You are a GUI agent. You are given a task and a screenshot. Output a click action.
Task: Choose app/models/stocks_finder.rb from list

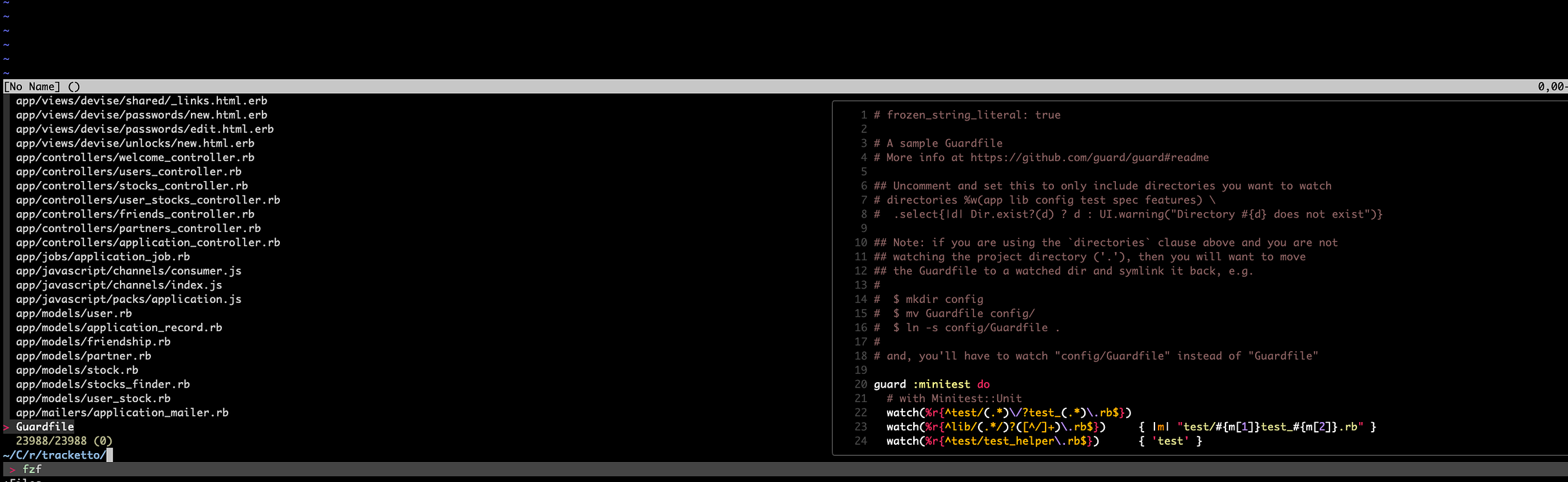click(103, 384)
